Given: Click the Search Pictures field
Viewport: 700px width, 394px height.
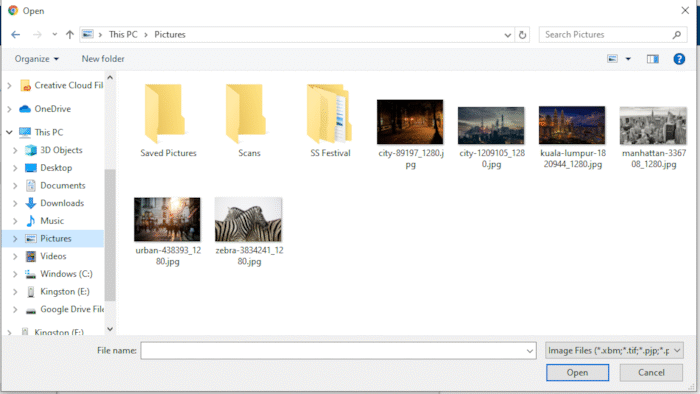Looking at the screenshot, I should pyautogui.click(x=613, y=35).
